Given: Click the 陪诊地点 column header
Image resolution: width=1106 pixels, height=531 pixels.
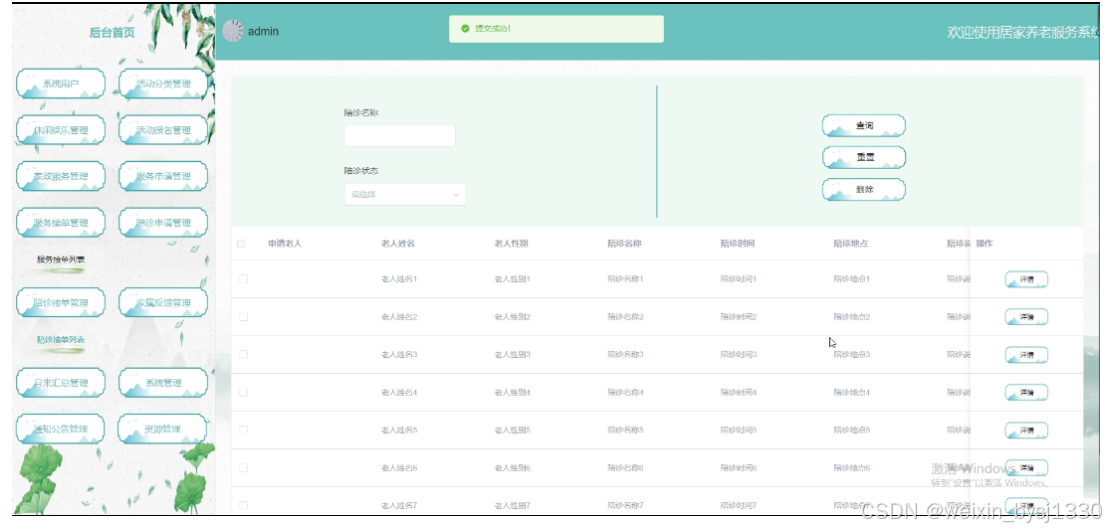Looking at the screenshot, I should 850,244.
